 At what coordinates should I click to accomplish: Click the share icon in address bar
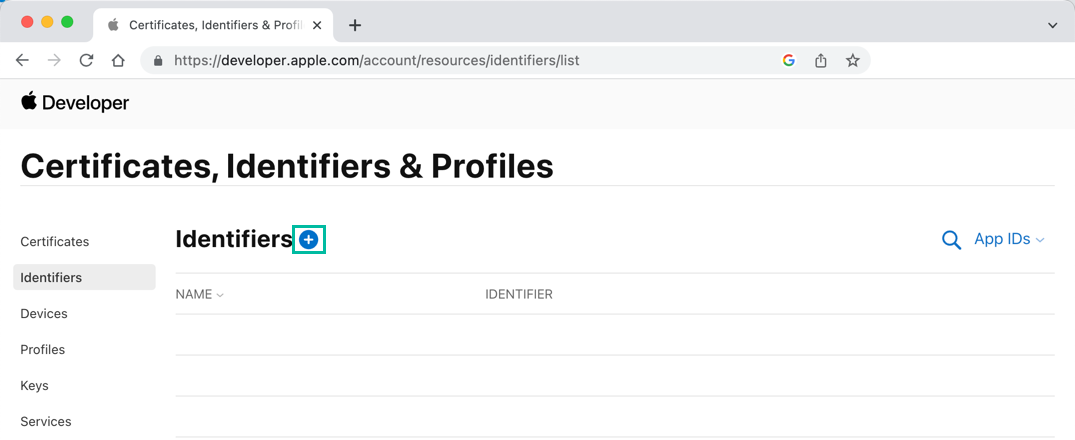821,60
